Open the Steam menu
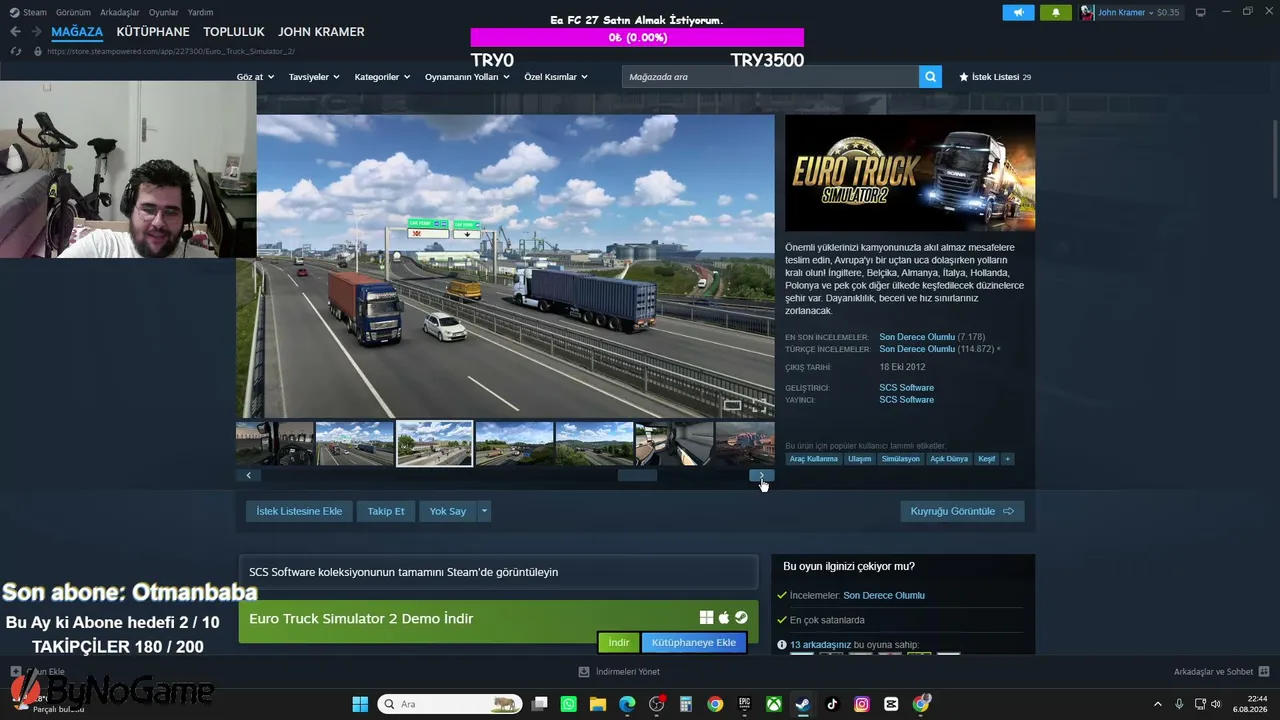 (x=28, y=12)
